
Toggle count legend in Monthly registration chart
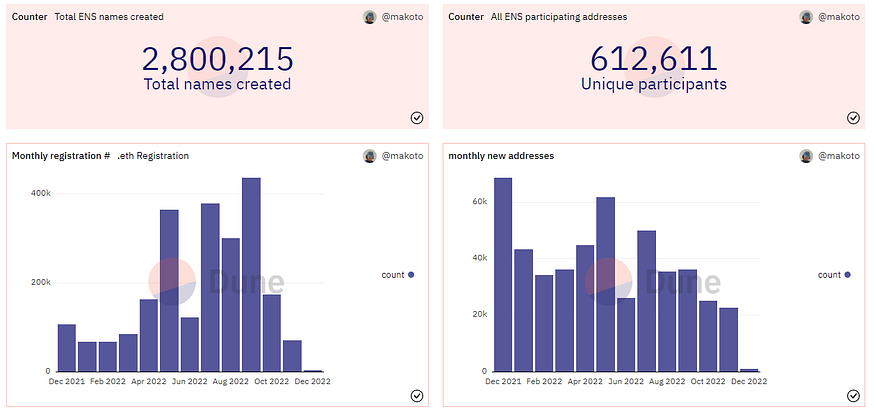point(398,274)
